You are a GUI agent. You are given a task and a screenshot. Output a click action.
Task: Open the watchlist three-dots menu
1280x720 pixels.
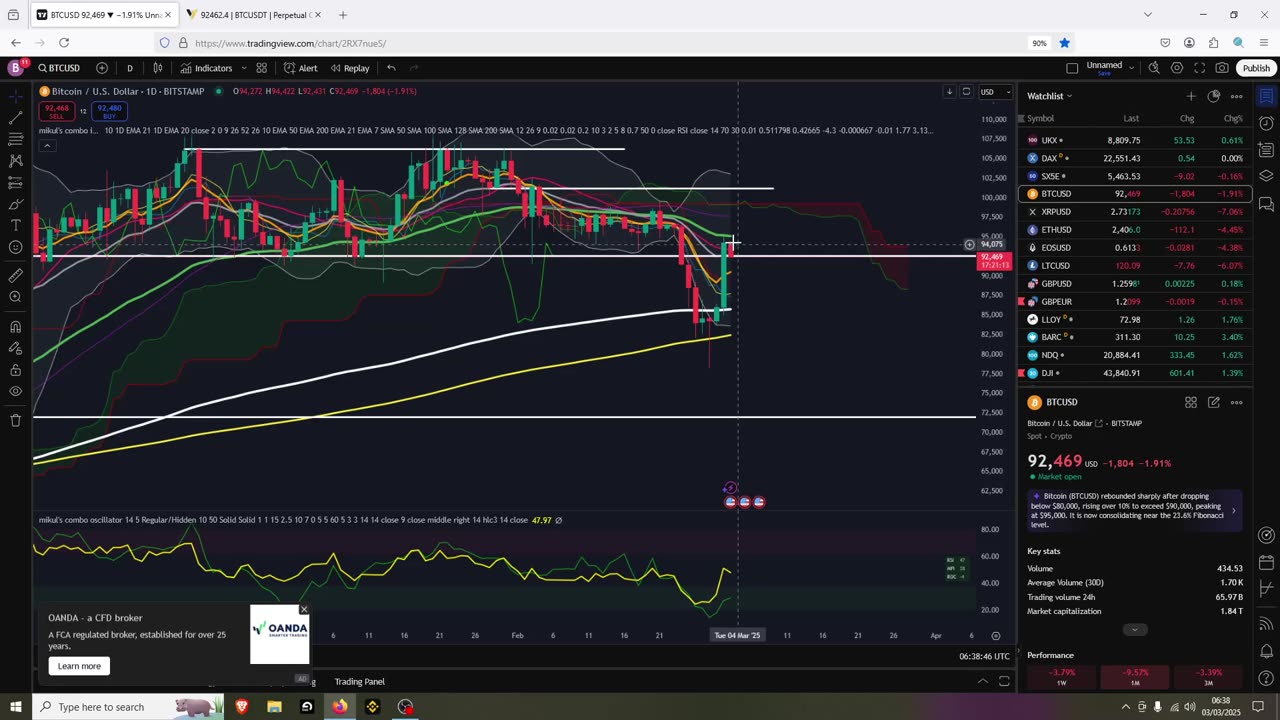pyautogui.click(x=1236, y=96)
